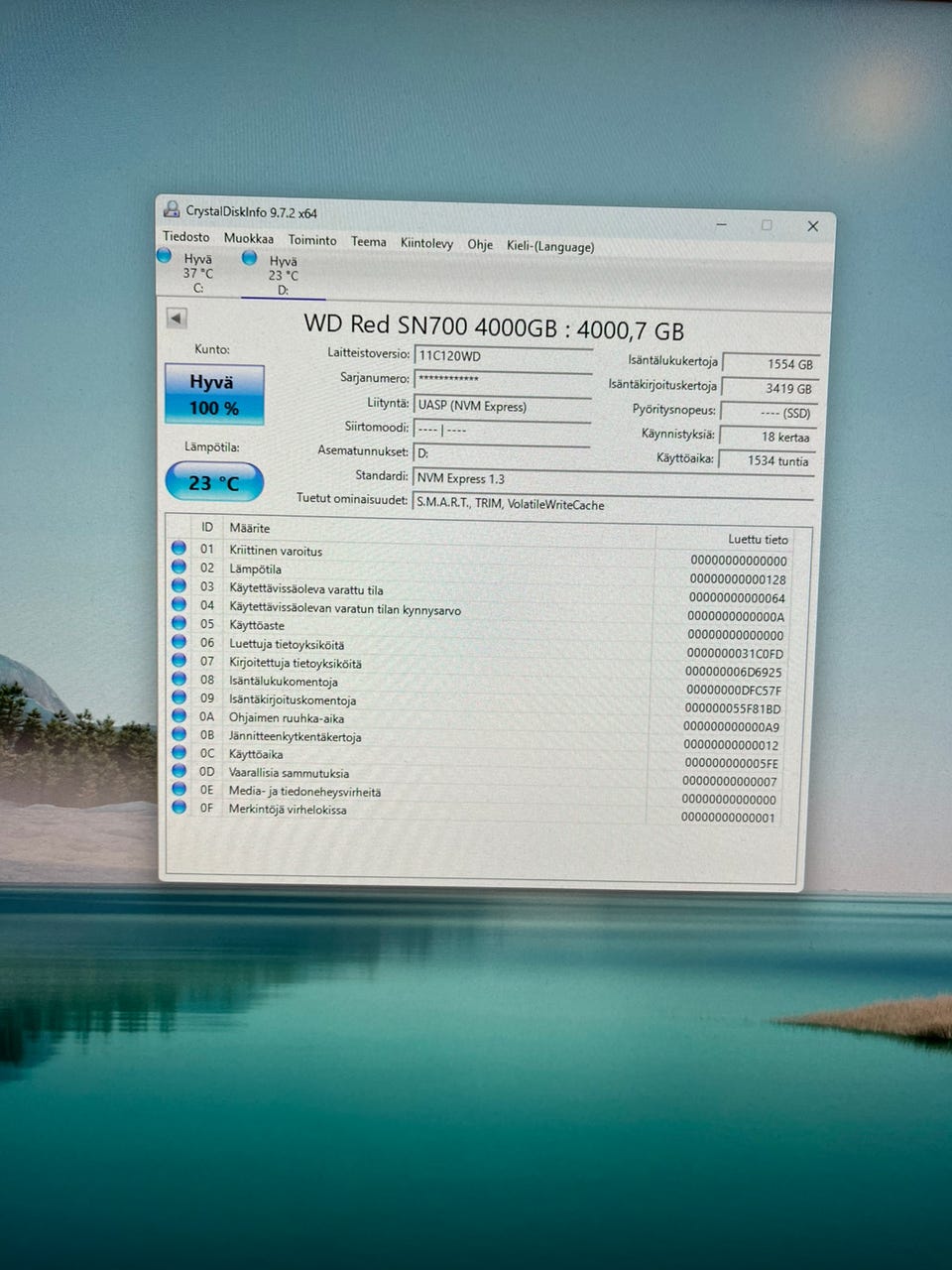952x1270 pixels.
Task: Select the Käyttöaste attribute text
Action: click(257, 625)
